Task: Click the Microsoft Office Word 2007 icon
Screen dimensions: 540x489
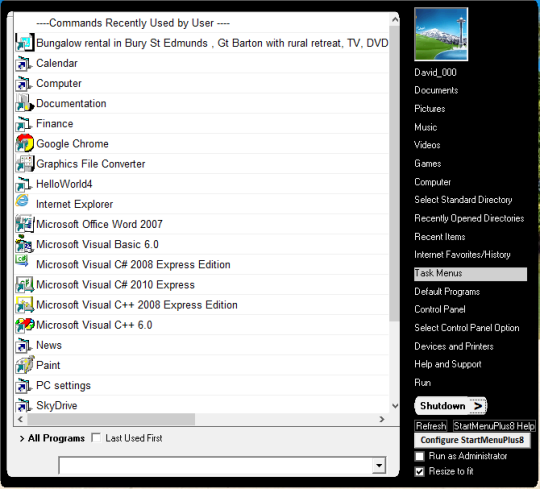Action: coord(24,224)
